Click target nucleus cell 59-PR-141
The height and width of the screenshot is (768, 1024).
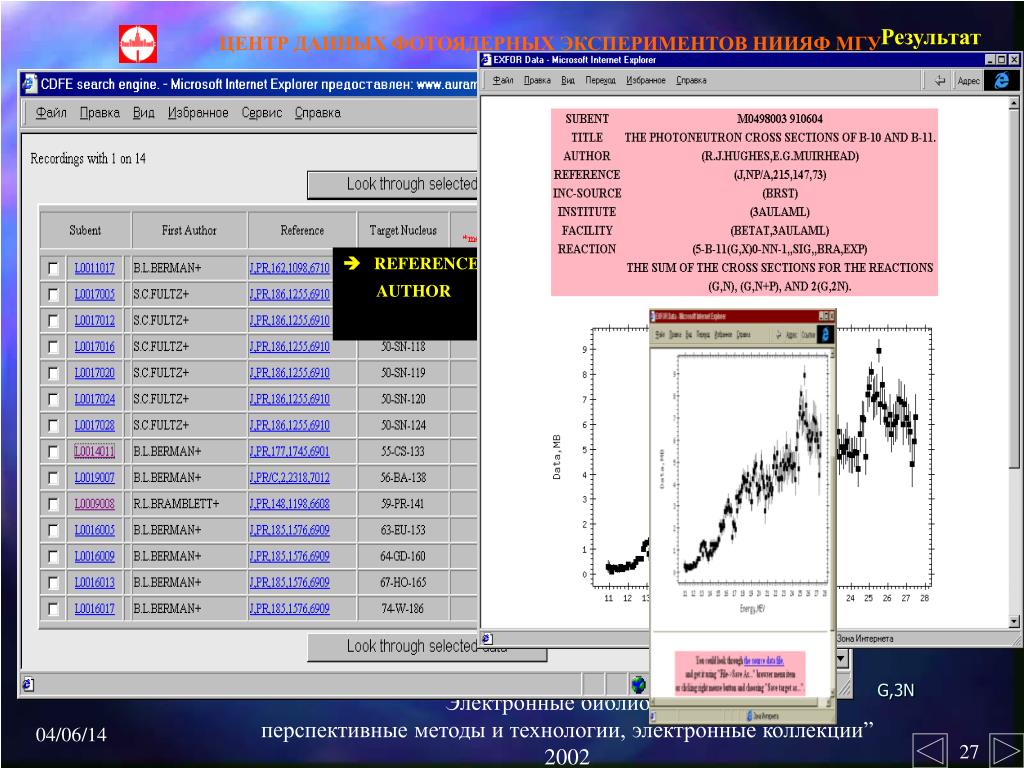pyautogui.click(x=403, y=504)
